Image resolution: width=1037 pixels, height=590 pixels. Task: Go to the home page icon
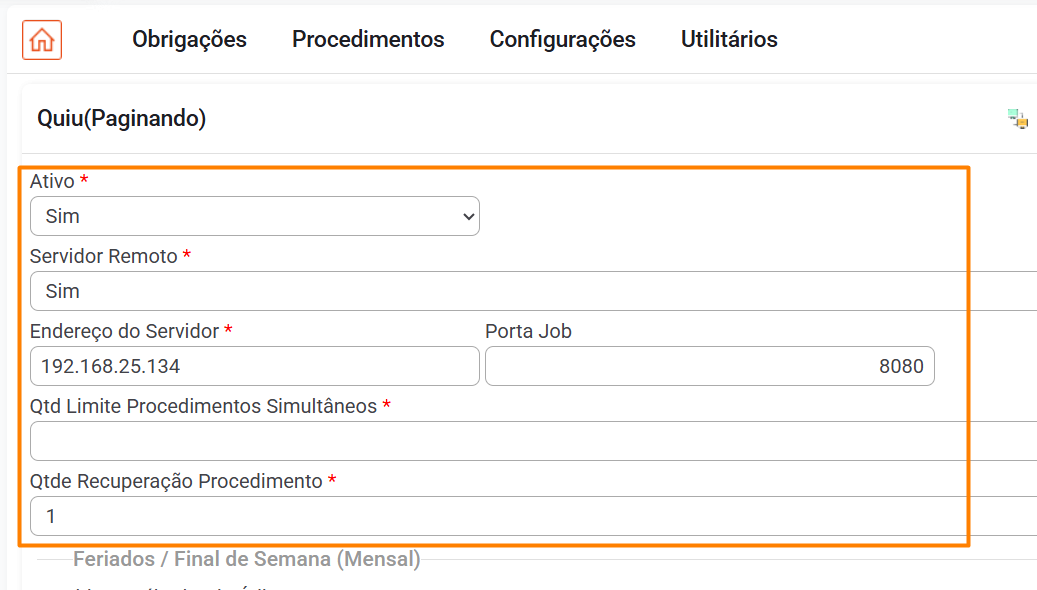(x=42, y=40)
